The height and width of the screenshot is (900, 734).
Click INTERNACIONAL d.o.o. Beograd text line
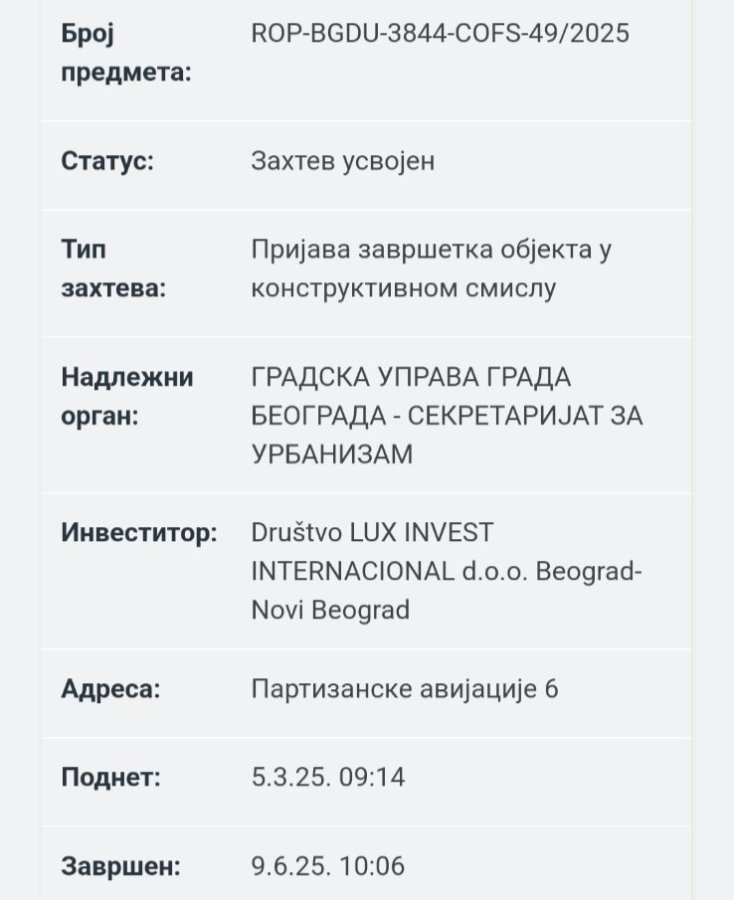(446, 571)
